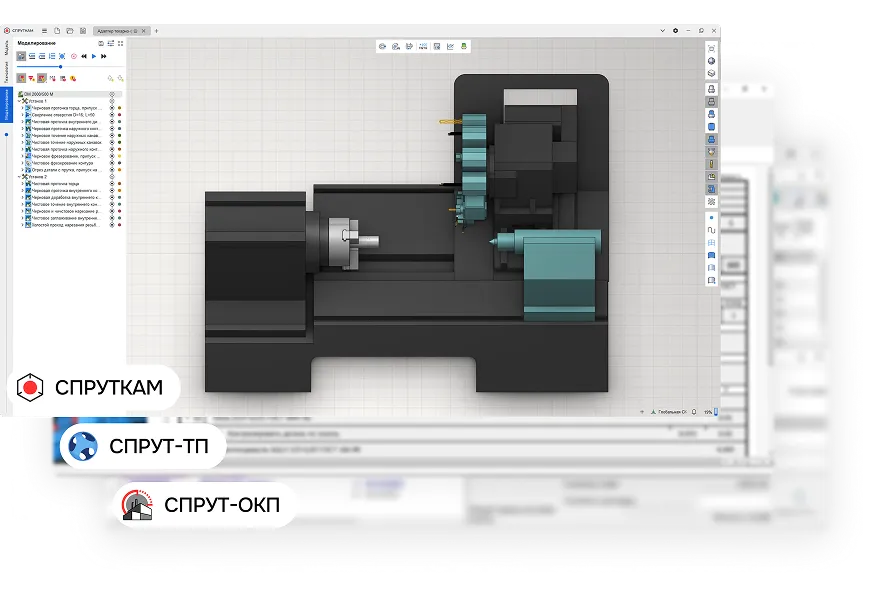Open the chart graph icon in viewport toolbar
The width and height of the screenshot is (870, 604).
[x=450, y=47]
